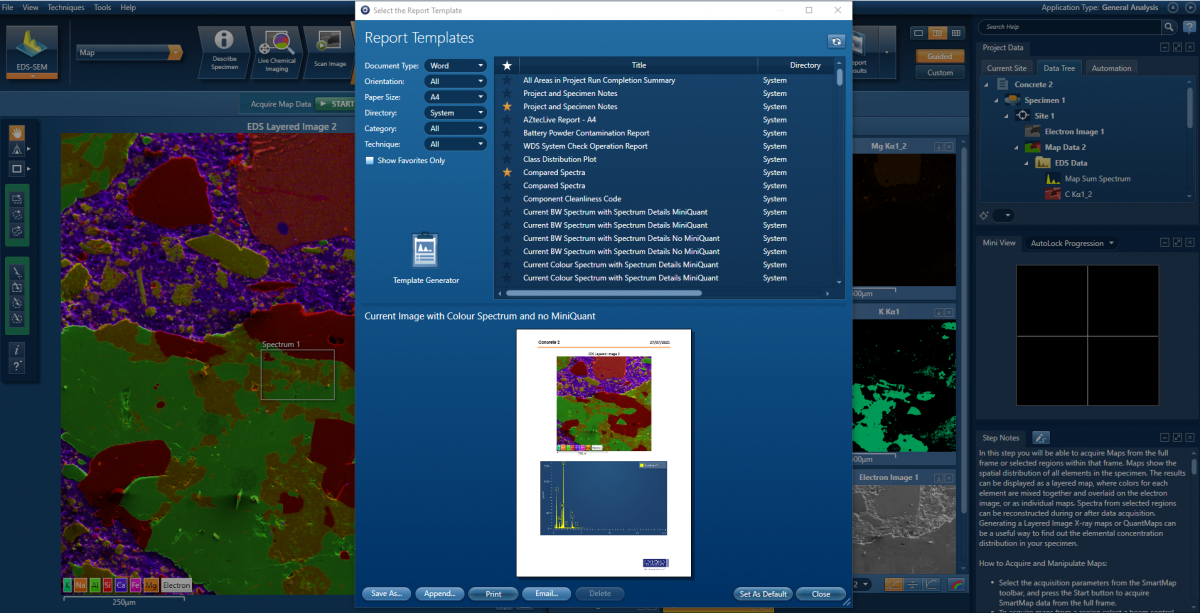Select the hand pan tool
This screenshot has height=613, width=1200.
click(17, 131)
